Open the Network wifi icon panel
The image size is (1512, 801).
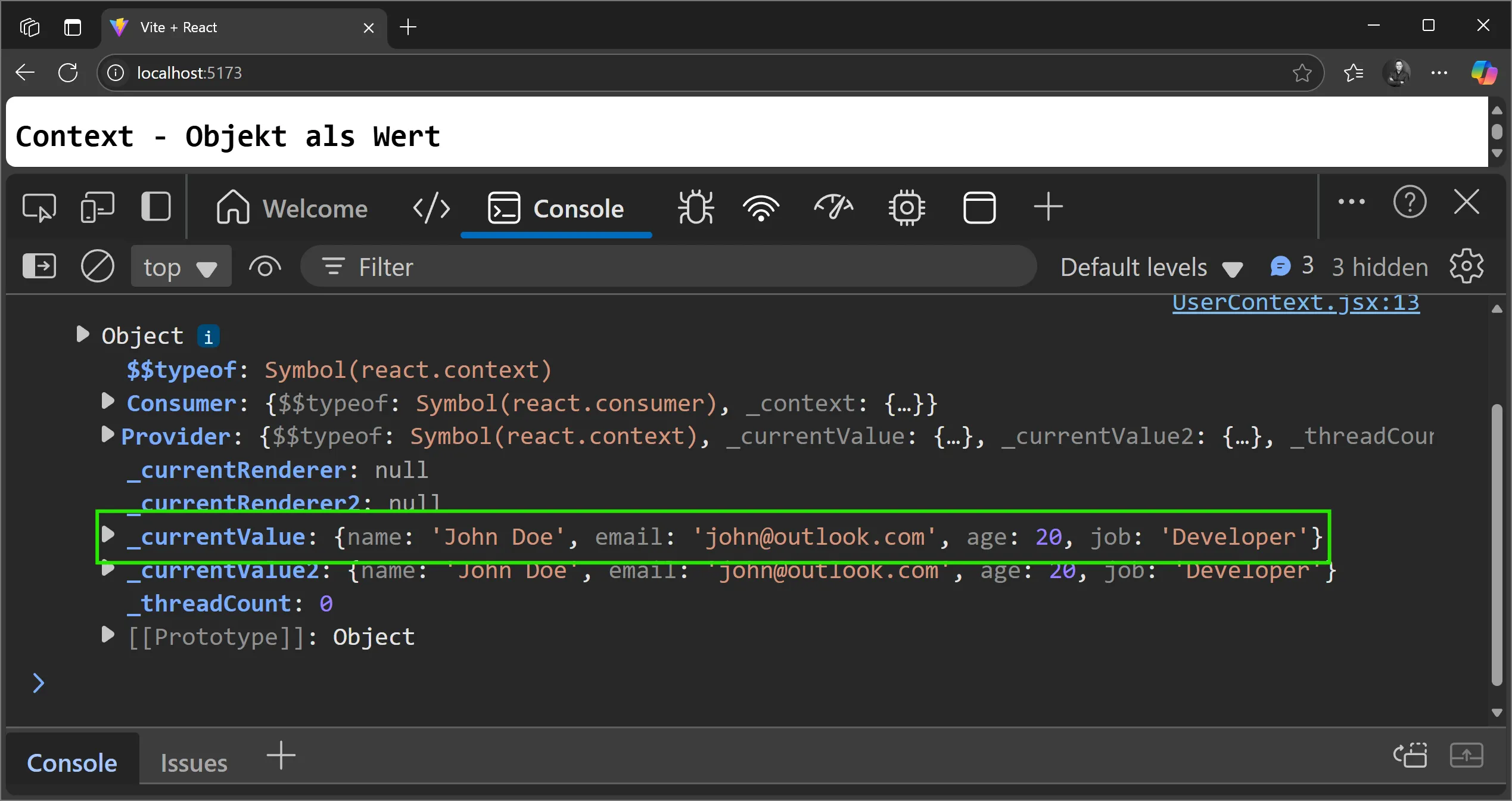click(x=761, y=208)
